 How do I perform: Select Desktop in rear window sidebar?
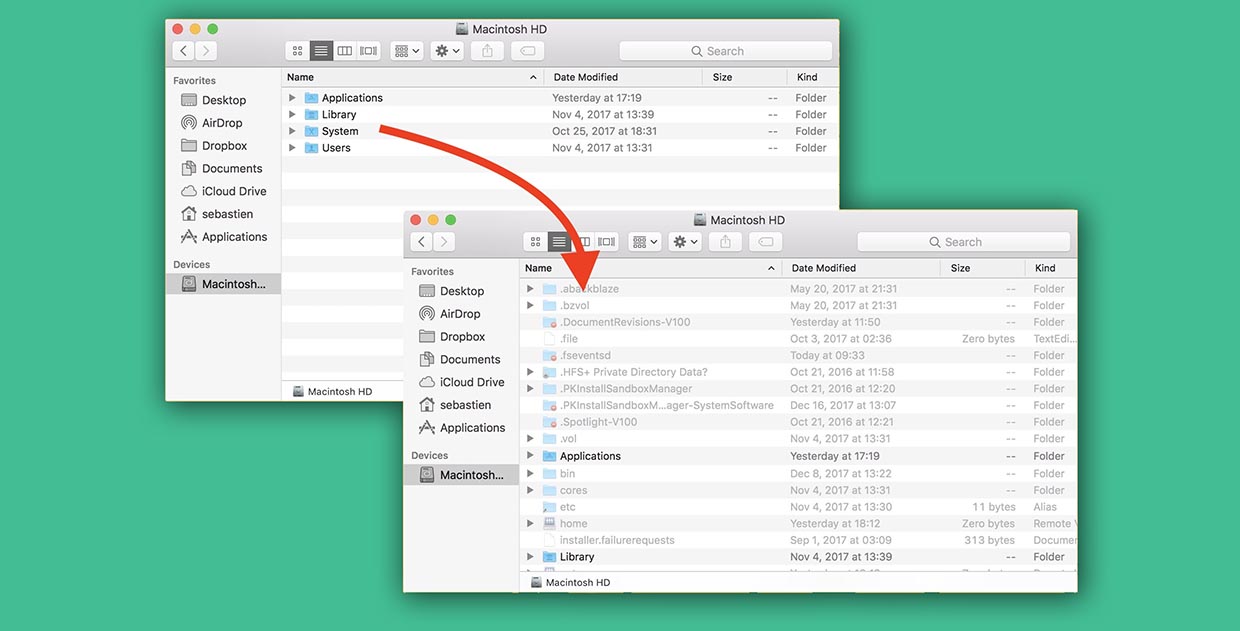coord(223,100)
